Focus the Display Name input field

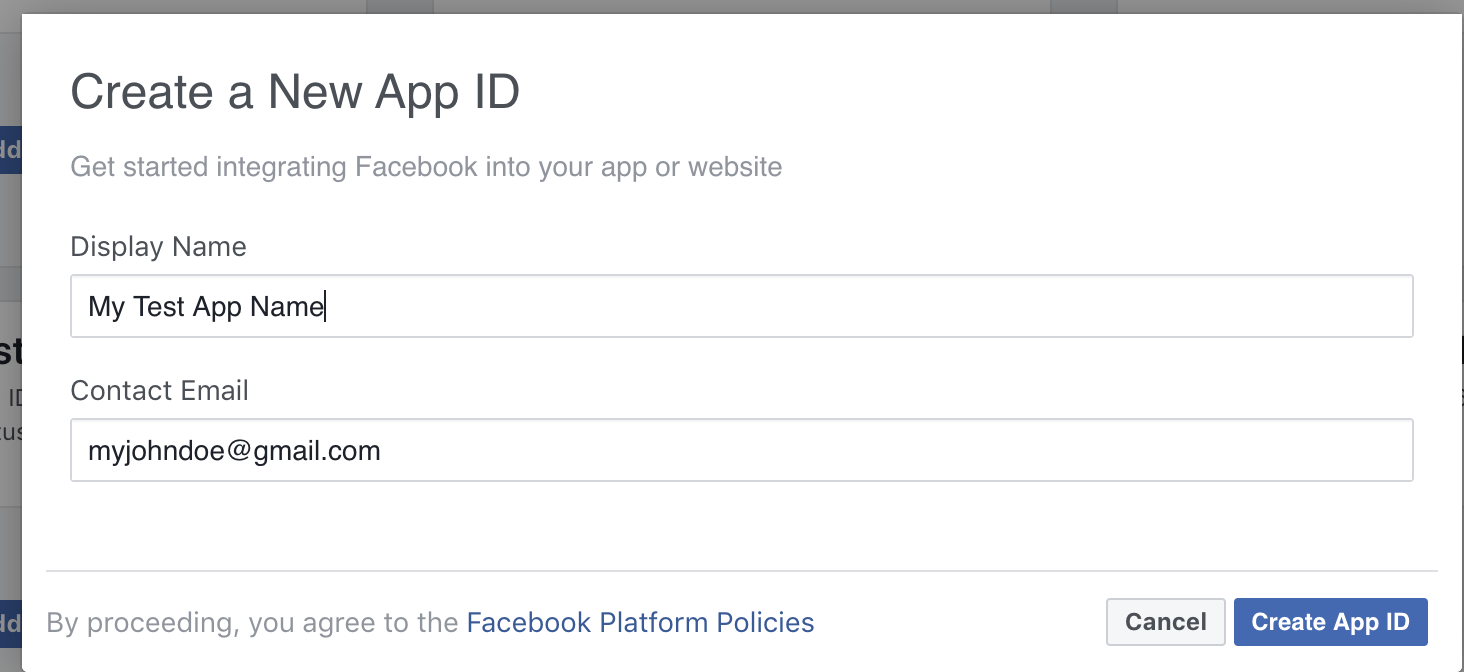click(741, 306)
